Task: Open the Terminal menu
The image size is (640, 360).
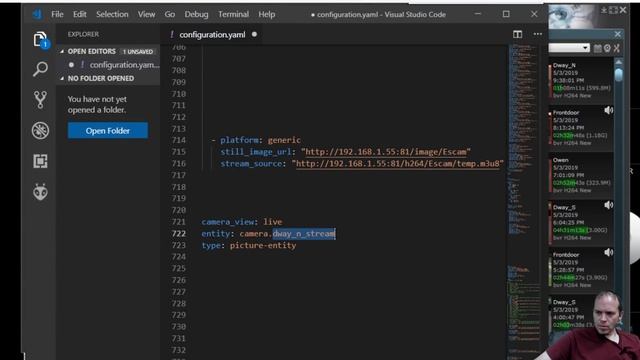Action: tap(233, 14)
